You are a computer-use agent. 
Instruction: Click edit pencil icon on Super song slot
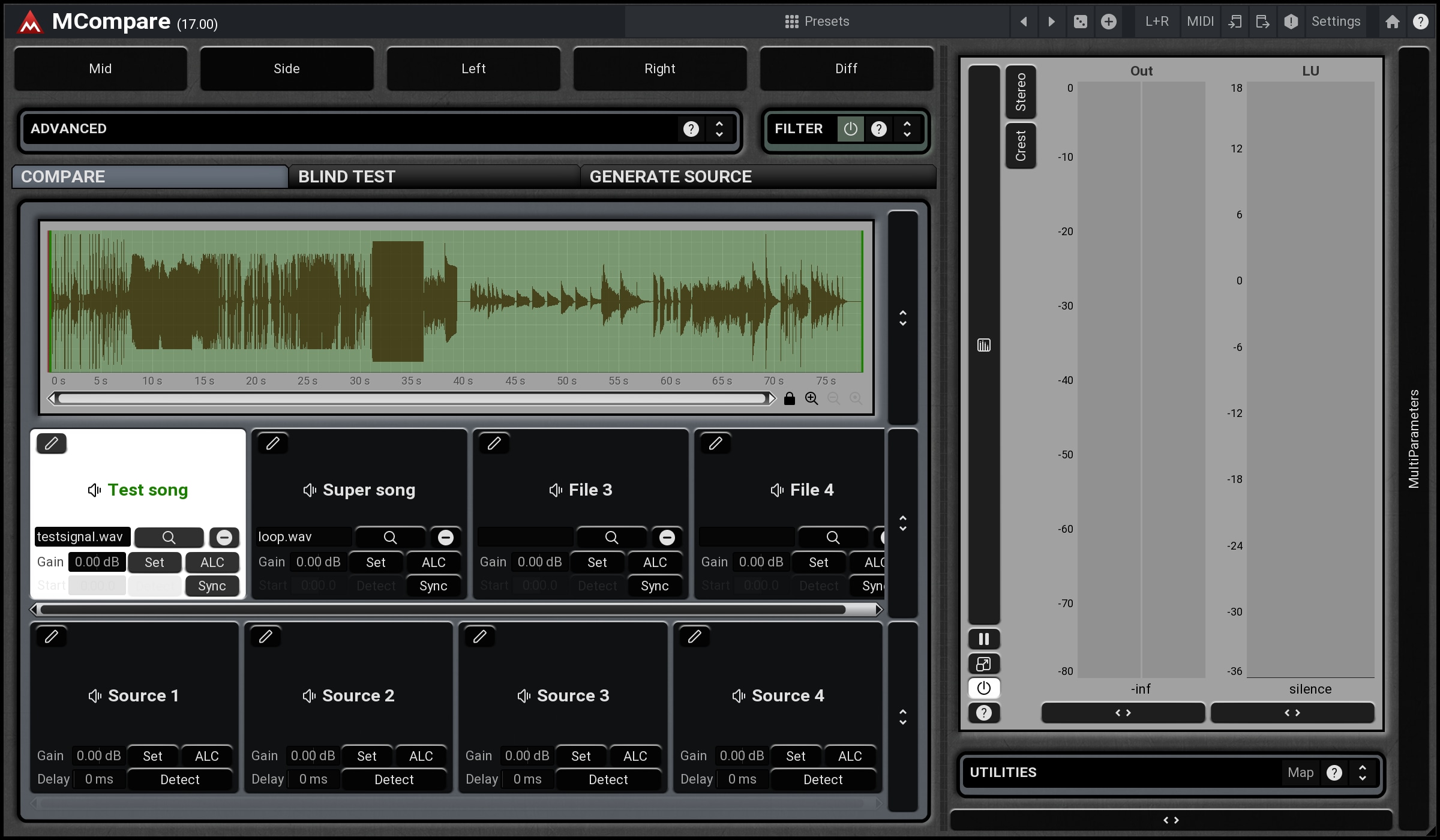point(273,443)
